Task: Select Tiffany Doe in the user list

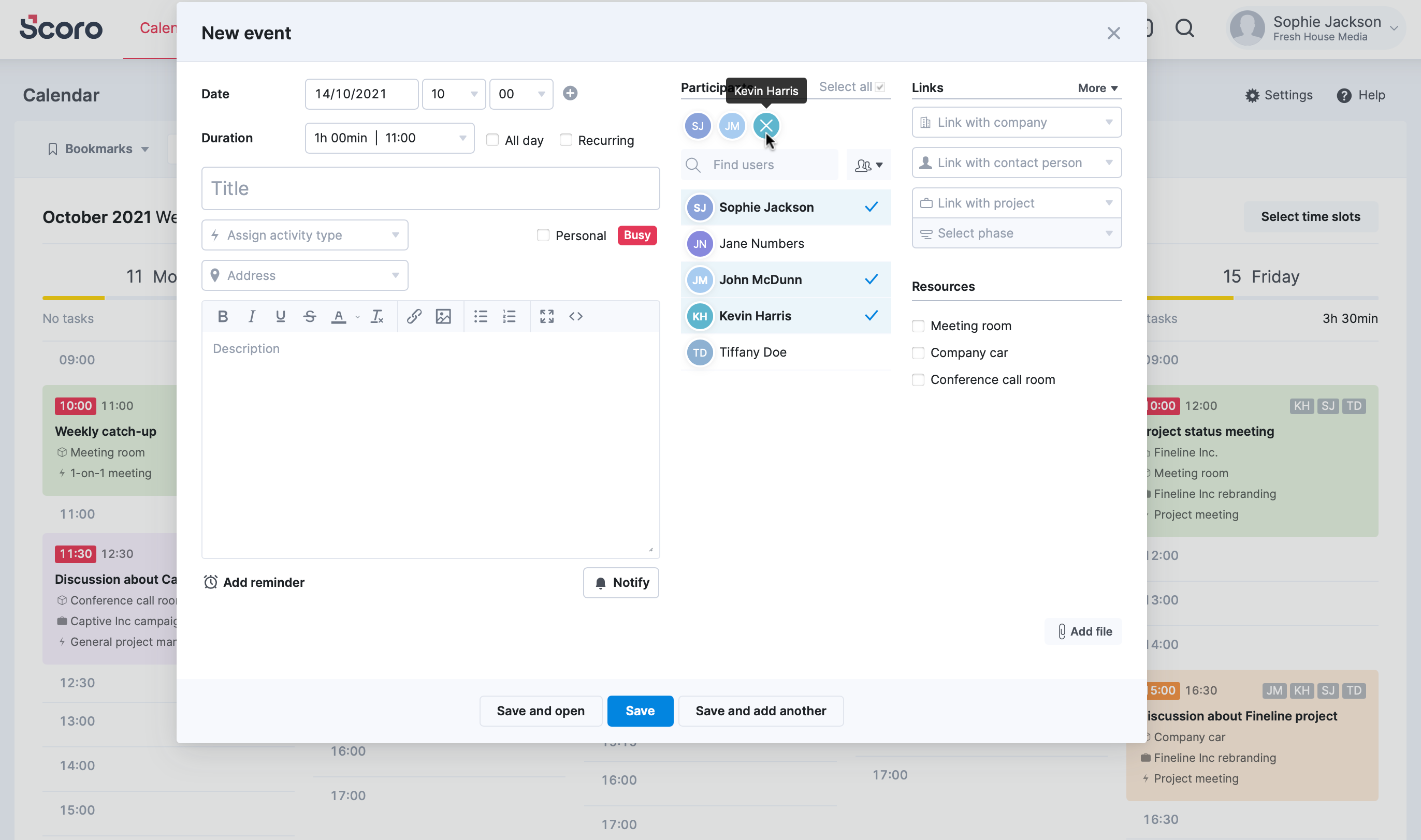Action: pyautogui.click(x=786, y=352)
